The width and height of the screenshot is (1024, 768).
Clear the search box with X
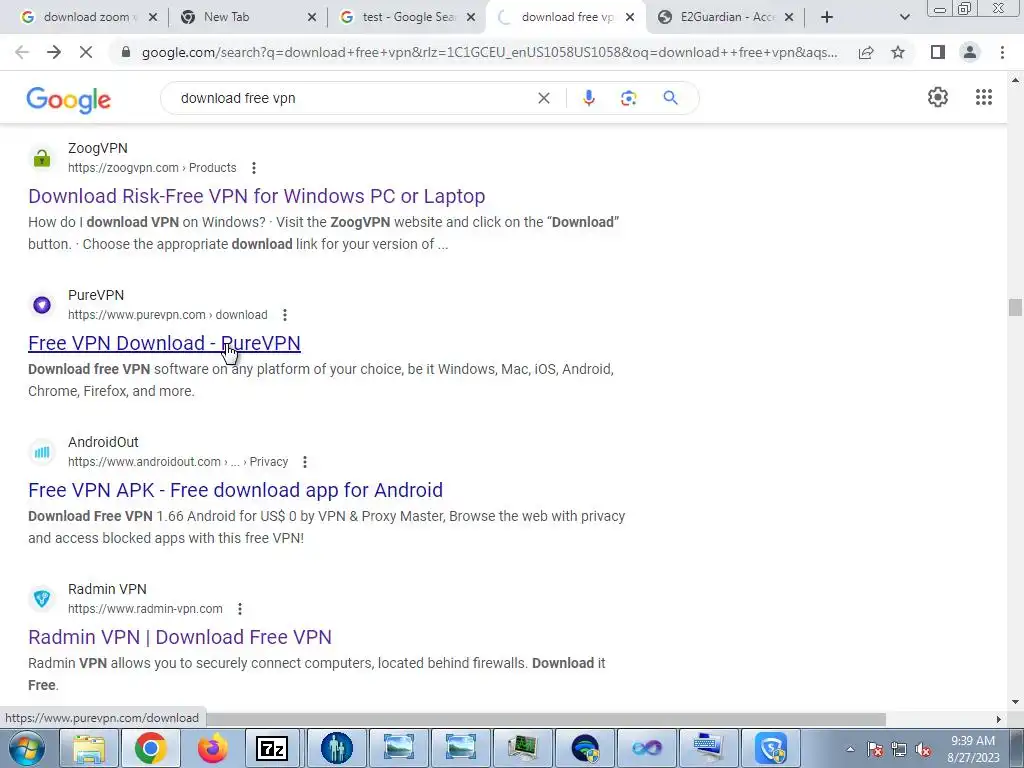[x=543, y=98]
